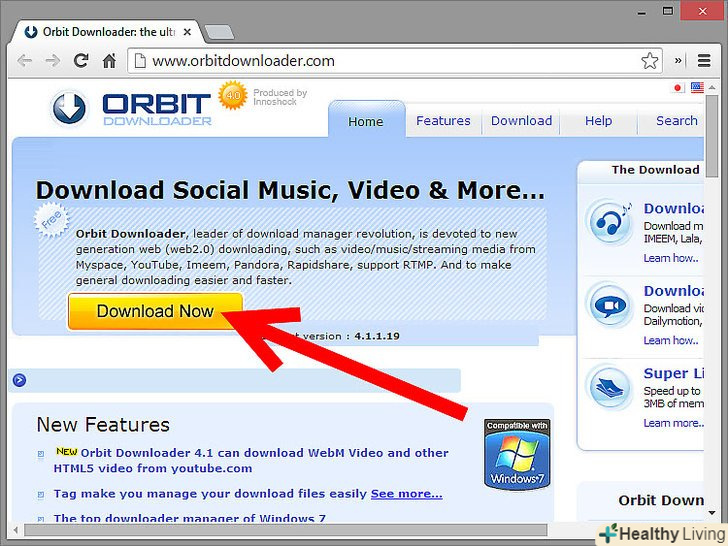Open Orbit Downloader 4.1 WebM feature link
Screen dimensions: 728x546
click(x=251, y=460)
